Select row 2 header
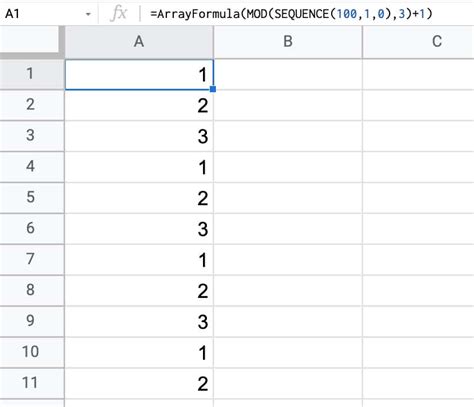This screenshot has width=474, height=407. tap(32, 105)
